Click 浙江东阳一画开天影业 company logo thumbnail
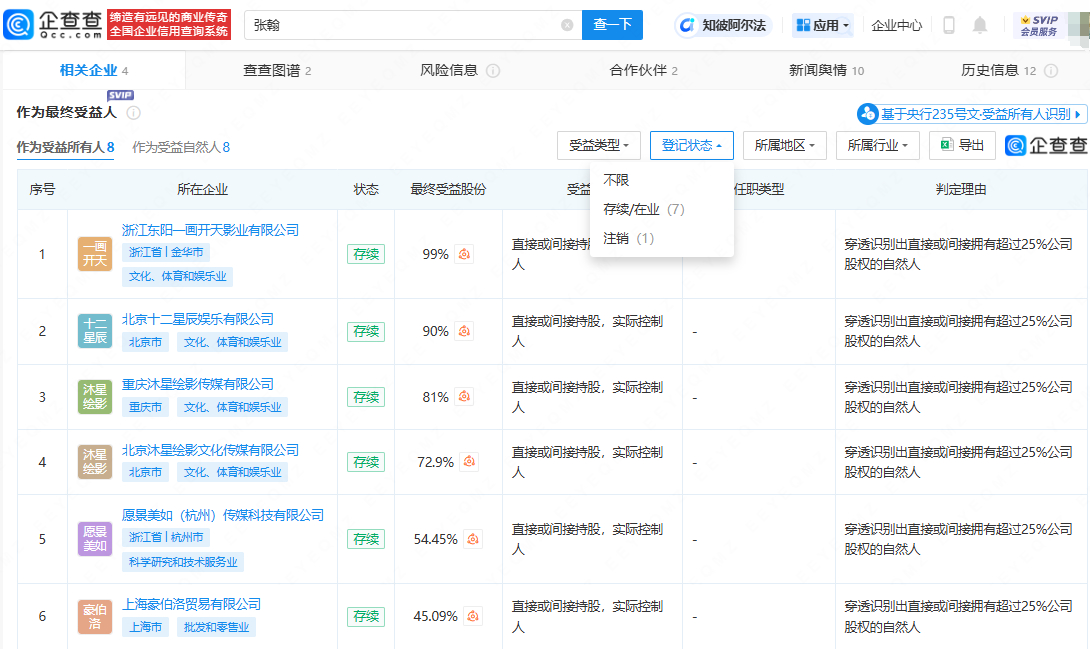 coord(95,254)
